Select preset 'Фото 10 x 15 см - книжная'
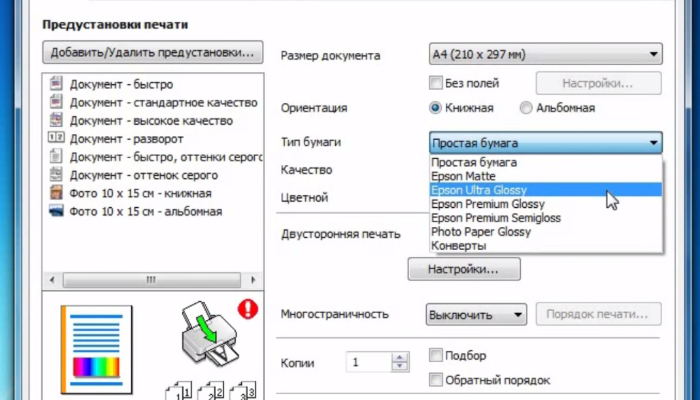The image size is (700, 400). click(x=140, y=193)
